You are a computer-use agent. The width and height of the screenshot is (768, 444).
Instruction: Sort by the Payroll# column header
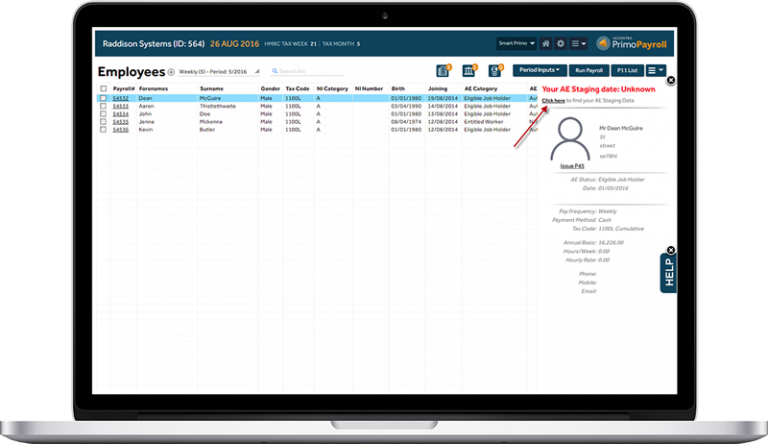[123, 89]
